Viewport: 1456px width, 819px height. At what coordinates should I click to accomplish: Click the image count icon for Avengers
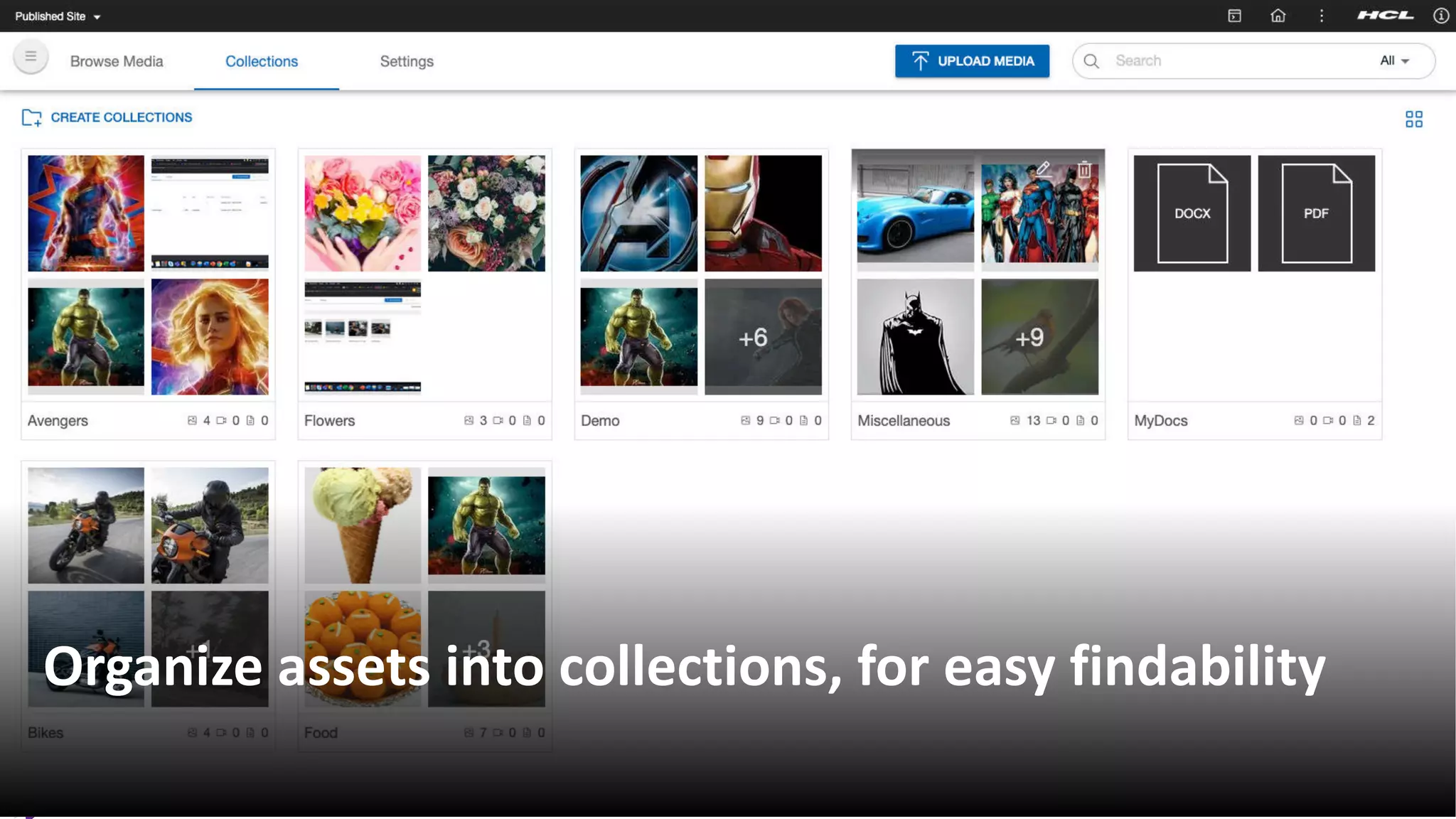192,421
